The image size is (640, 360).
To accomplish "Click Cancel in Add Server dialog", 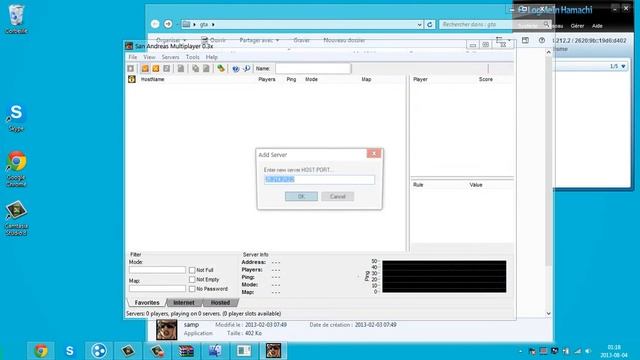I will click(x=338, y=196).
